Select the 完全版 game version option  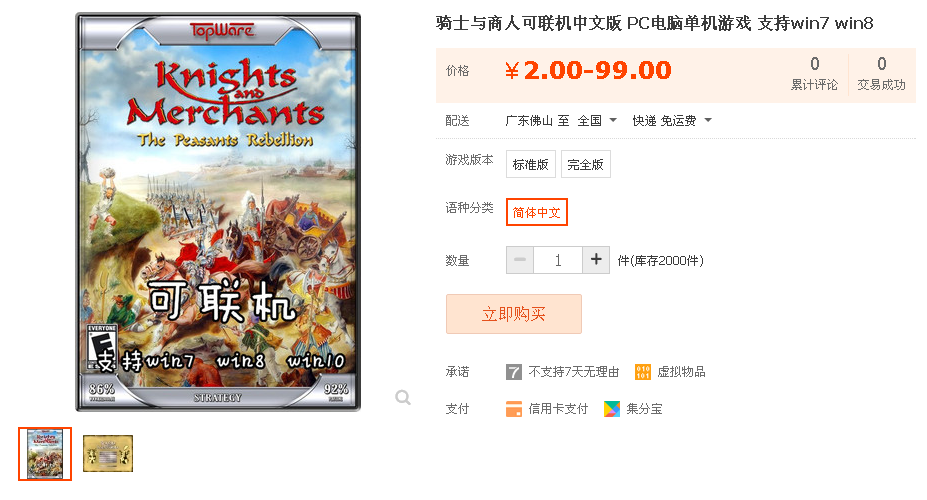pyautogui.click(x=585, y=164)
